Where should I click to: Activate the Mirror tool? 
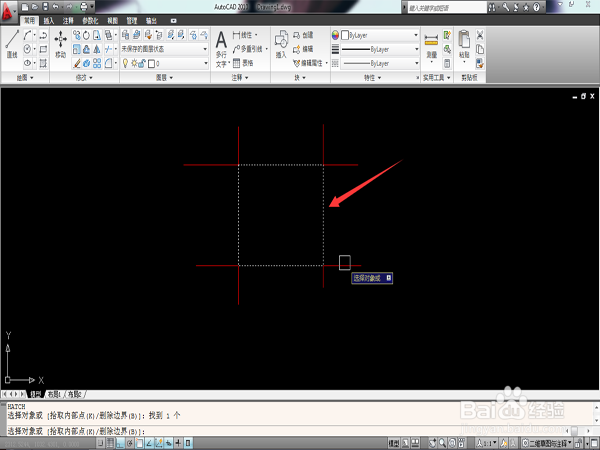(97, 49)
